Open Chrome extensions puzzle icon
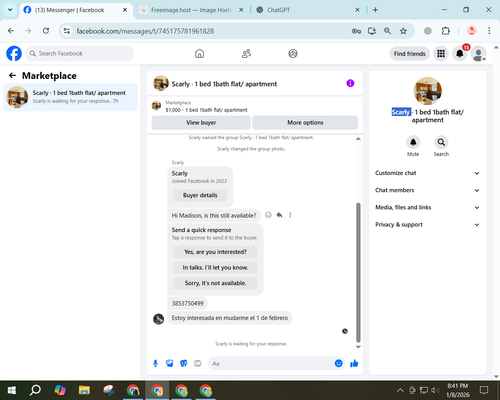 pyautogui.click(x=446, y=31)
